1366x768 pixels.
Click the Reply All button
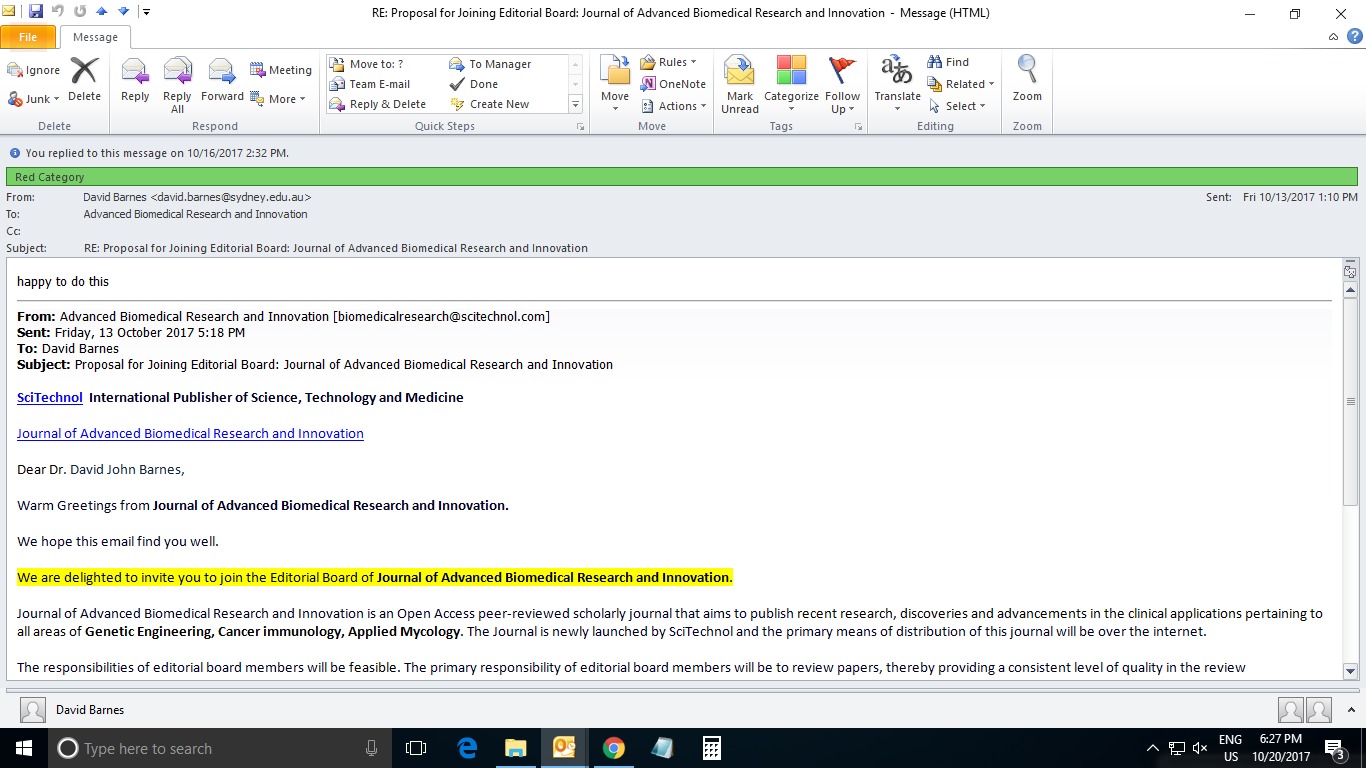177,85
